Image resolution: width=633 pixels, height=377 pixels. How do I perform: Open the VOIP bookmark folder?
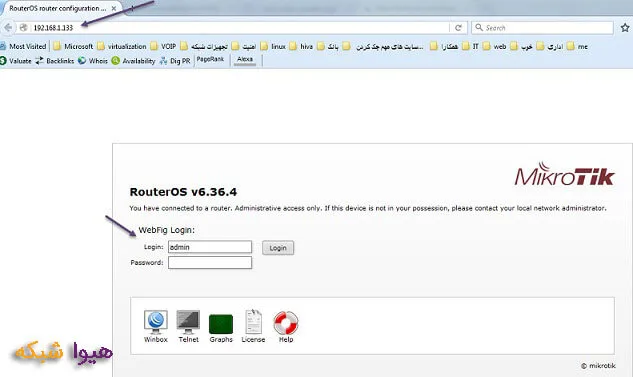pos(163,46)
